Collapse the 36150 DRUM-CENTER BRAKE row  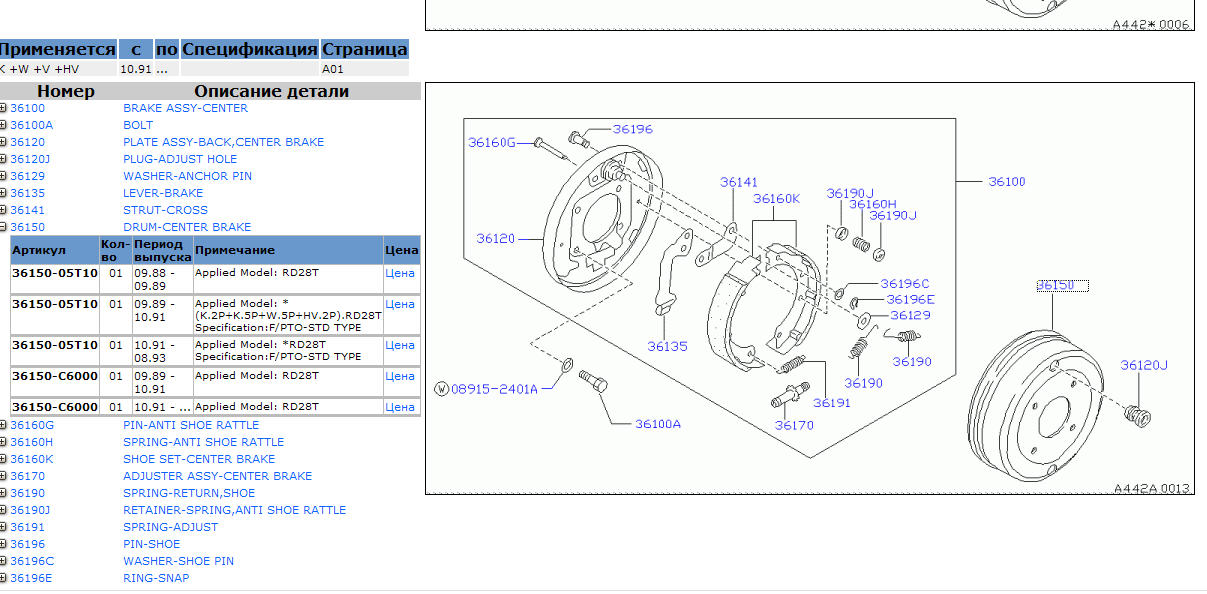(4, 227)
